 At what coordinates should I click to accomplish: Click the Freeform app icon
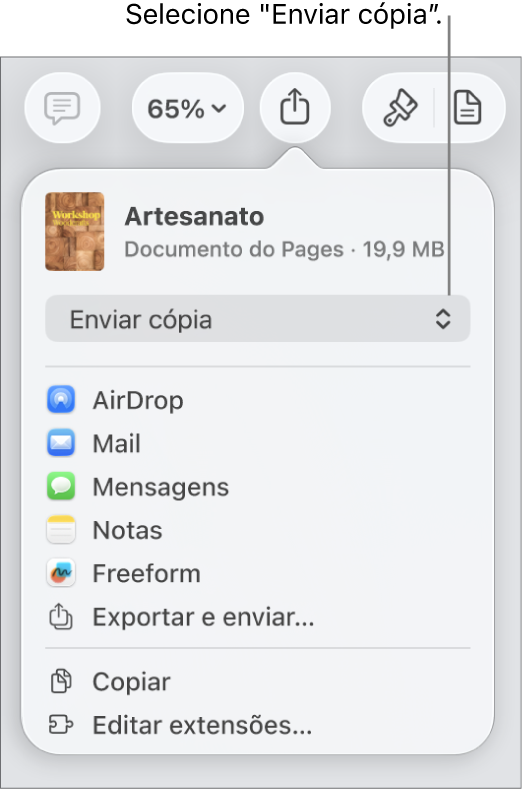pyautogui.click(x=61, y=573)
